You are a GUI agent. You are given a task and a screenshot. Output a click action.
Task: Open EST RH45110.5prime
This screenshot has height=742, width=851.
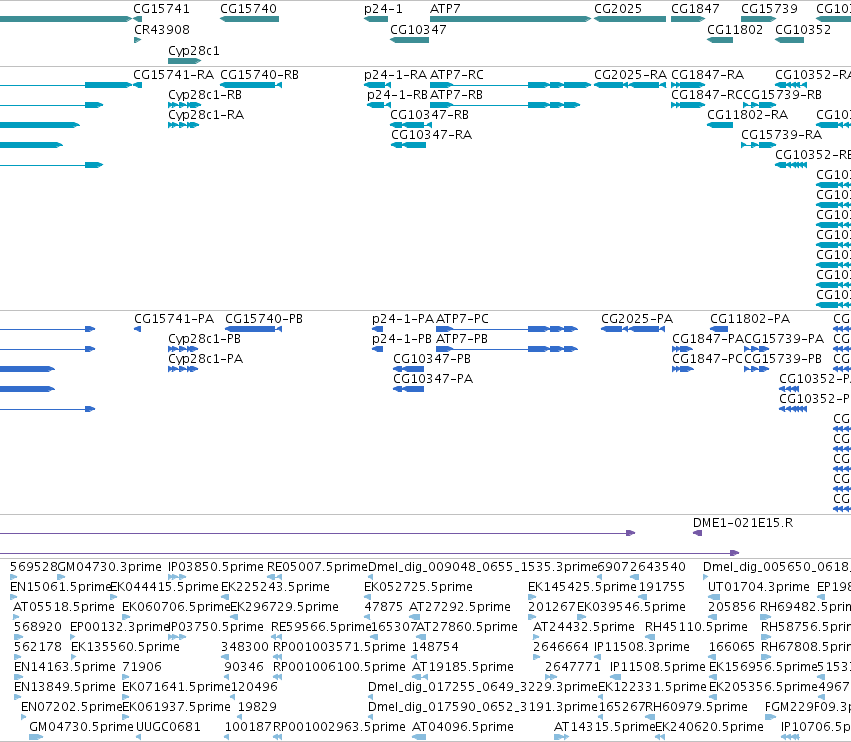696,626
